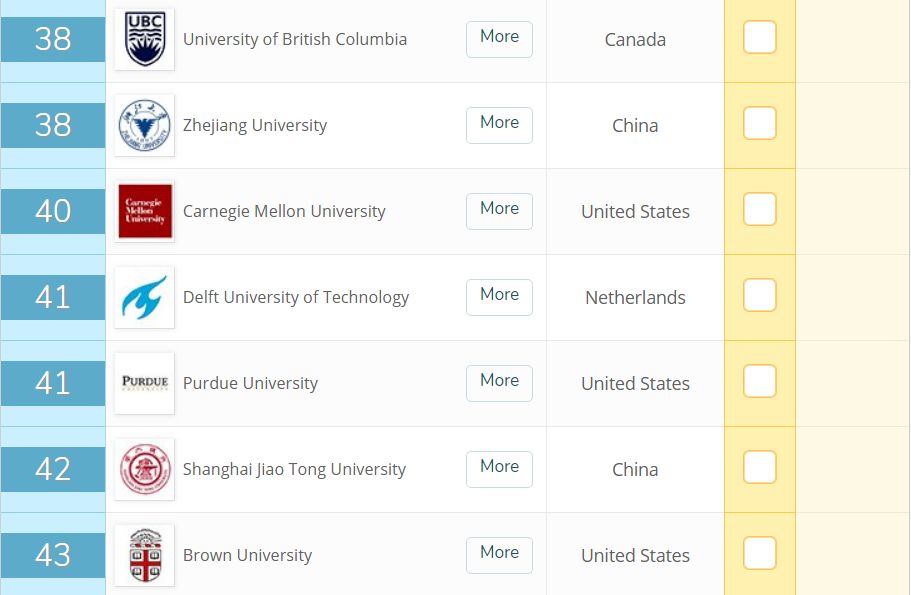The width and height of the screenshot is (911, 595).
Task: Click the Purdue University logo
Action: click(x=144, y=383)
